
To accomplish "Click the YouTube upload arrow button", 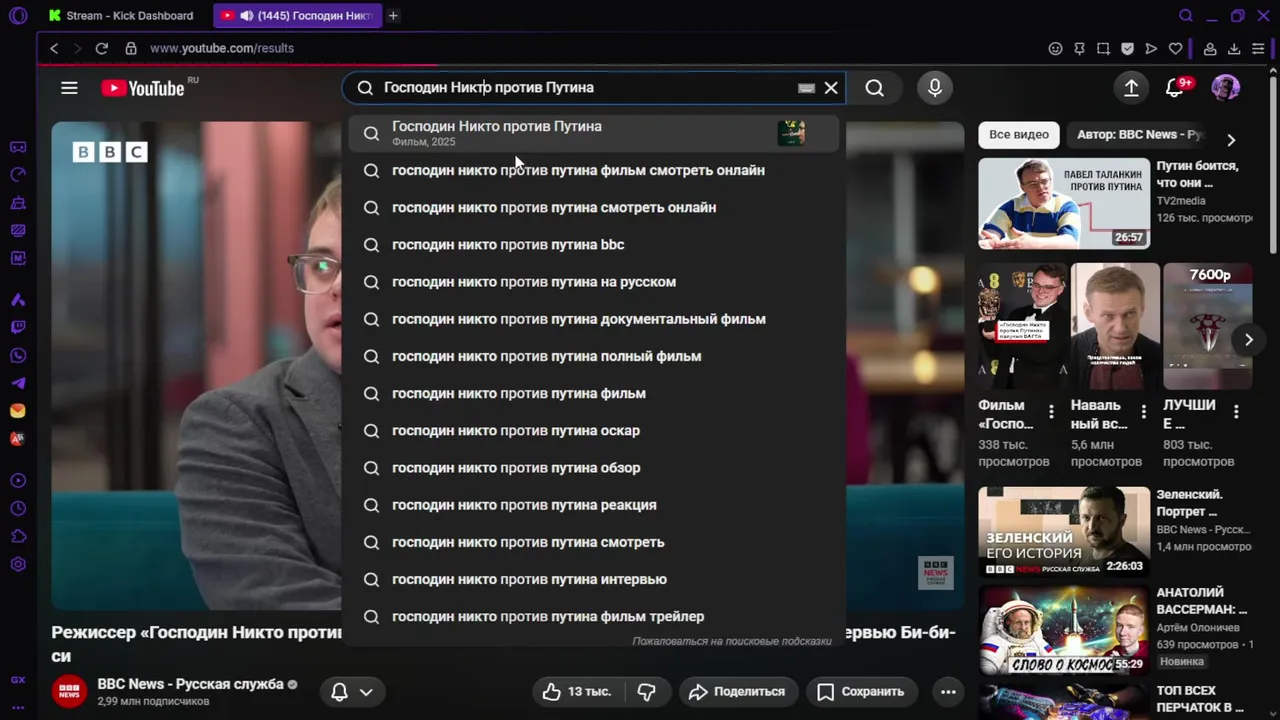I will tap(1131, 88).
